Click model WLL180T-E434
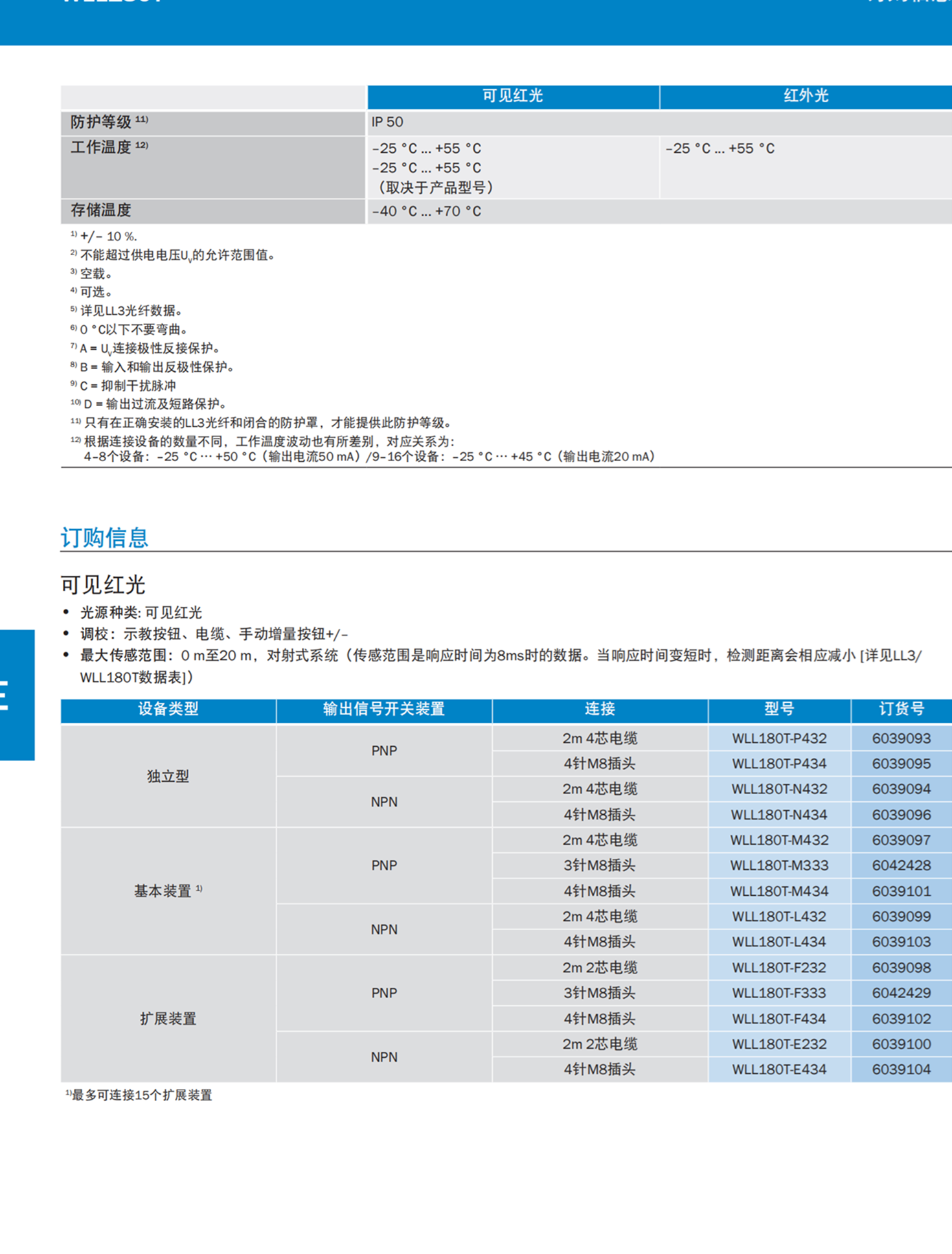The width and height of the screenshot is (952, 1254). click(x=780, y=1069)
